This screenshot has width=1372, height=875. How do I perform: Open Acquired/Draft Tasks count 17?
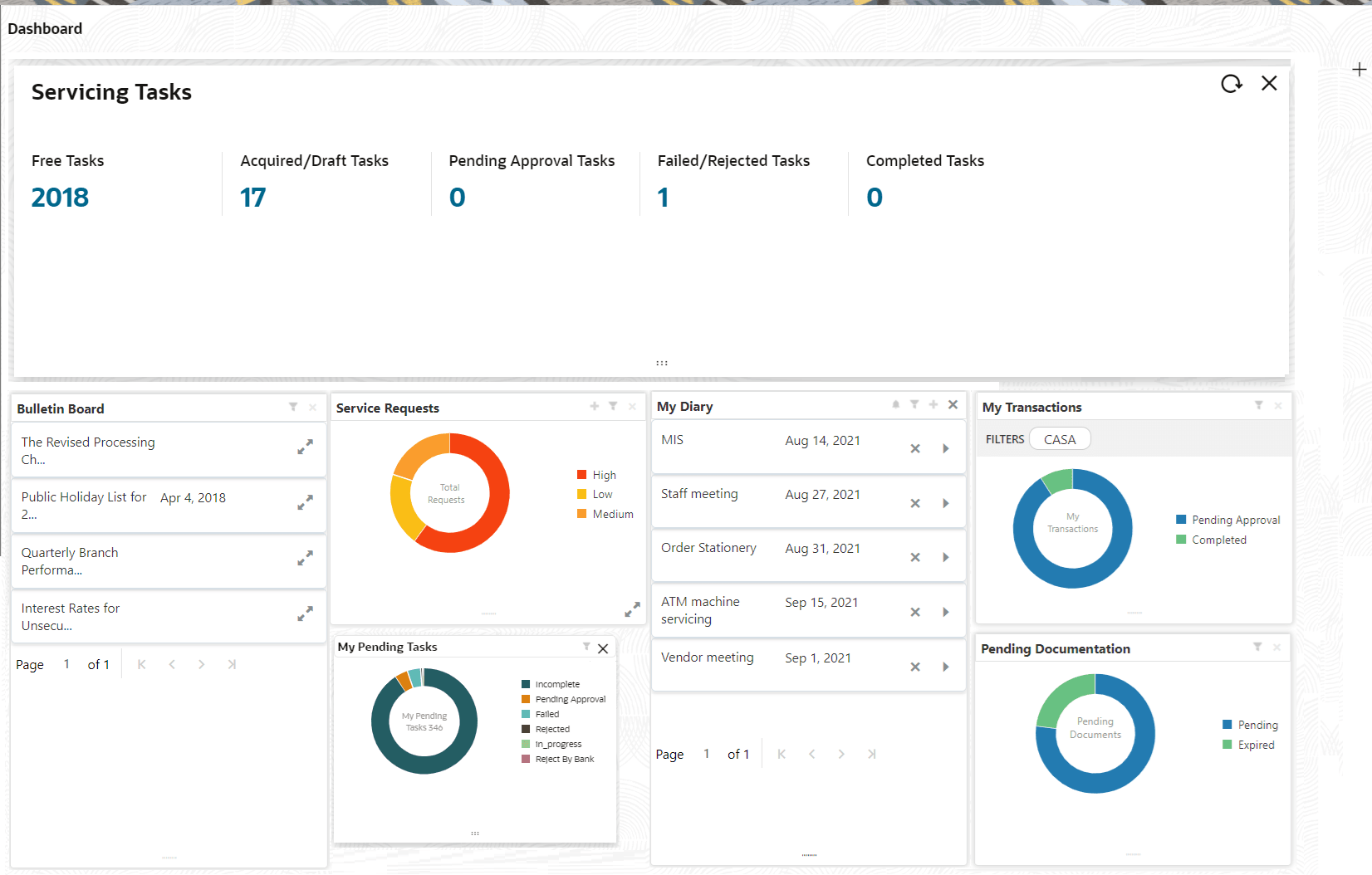[252, 198]
